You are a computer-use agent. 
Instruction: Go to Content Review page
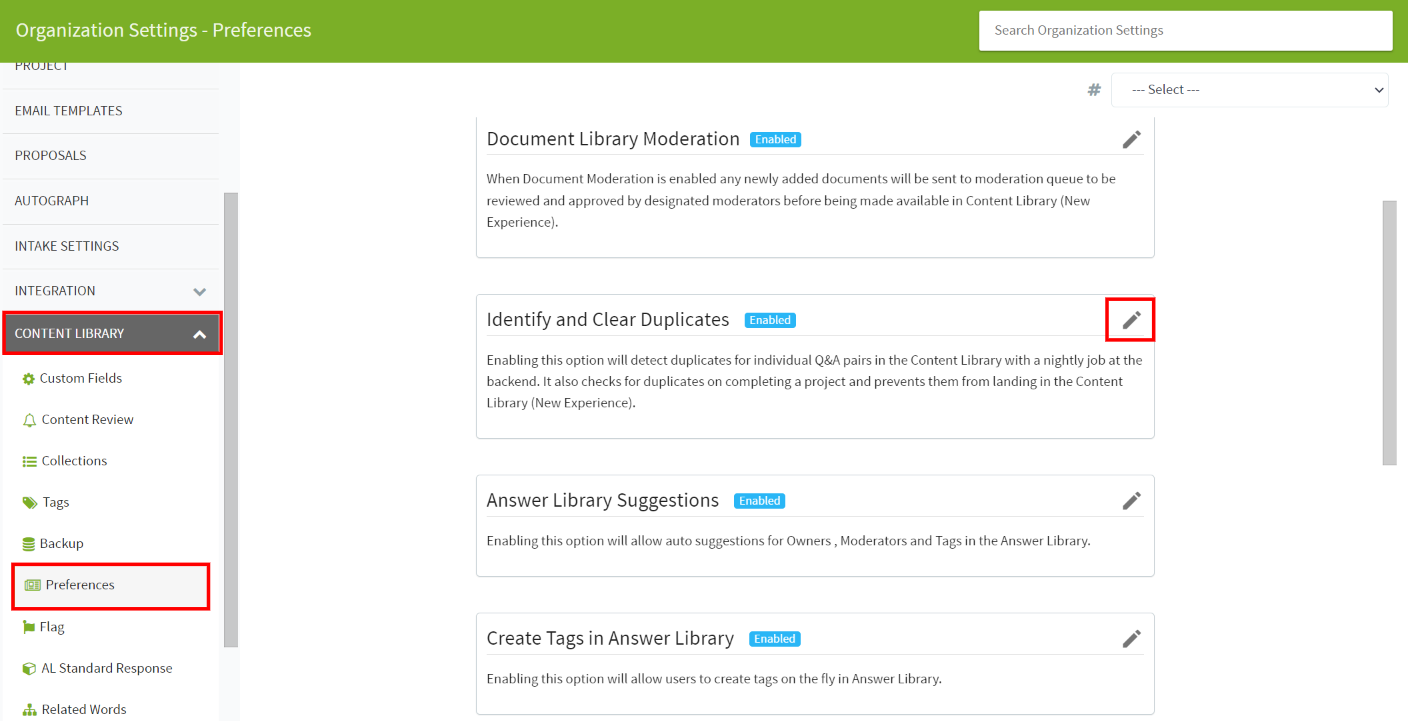point(88,420)
